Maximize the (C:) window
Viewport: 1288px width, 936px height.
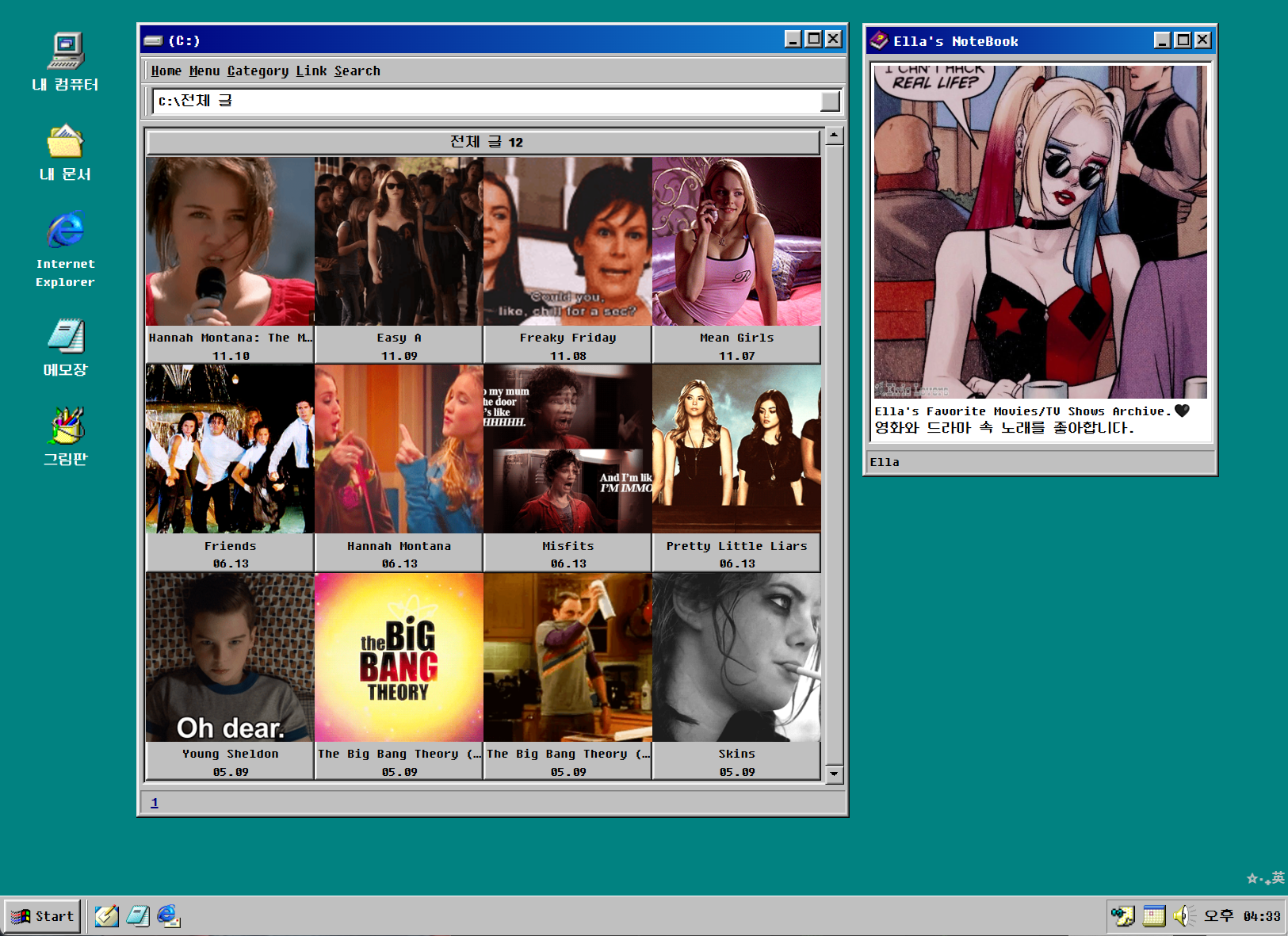813,39
